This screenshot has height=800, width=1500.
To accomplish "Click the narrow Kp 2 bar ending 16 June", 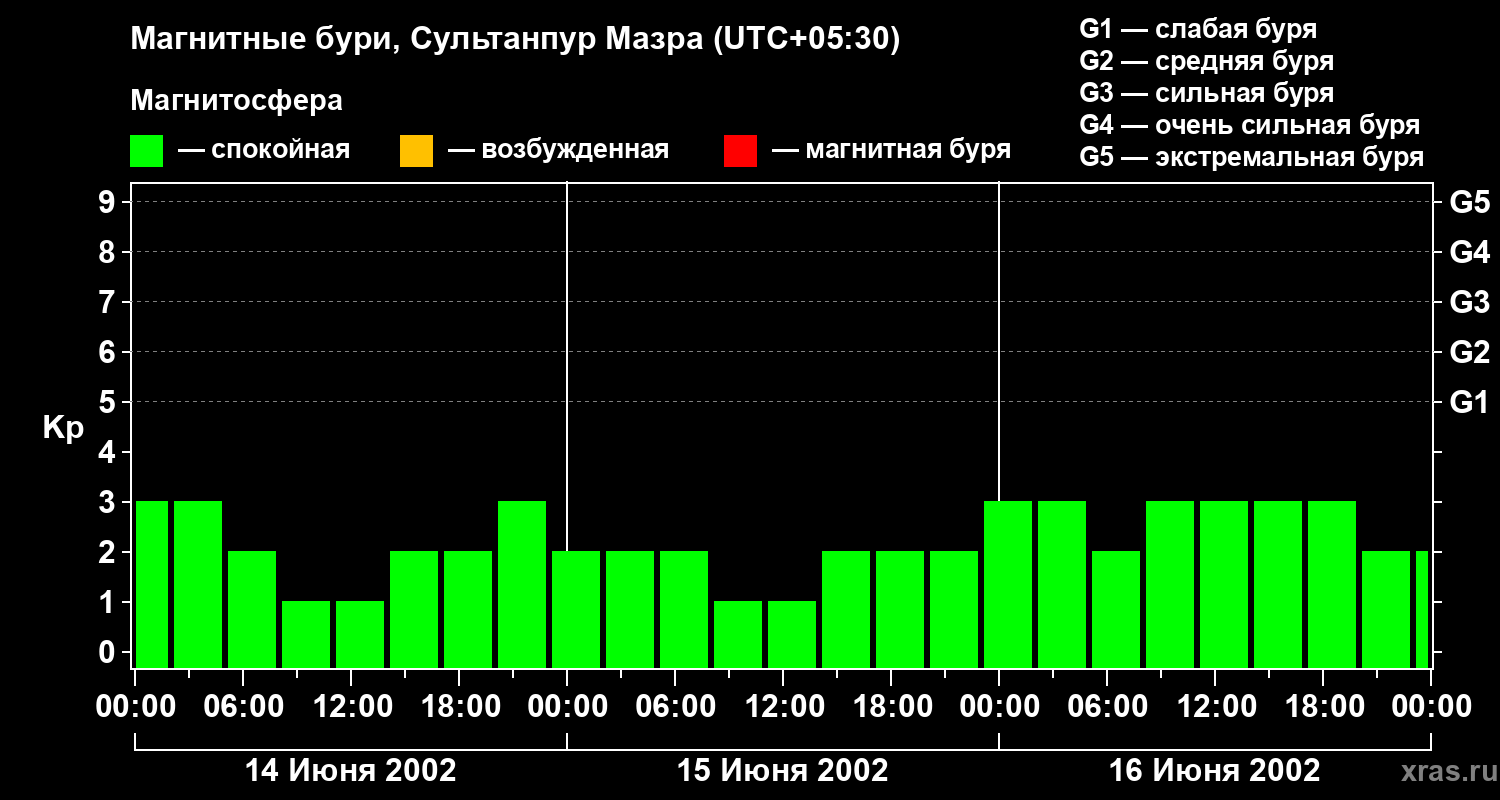I will pyautogui.click(x=1422, y=609).
